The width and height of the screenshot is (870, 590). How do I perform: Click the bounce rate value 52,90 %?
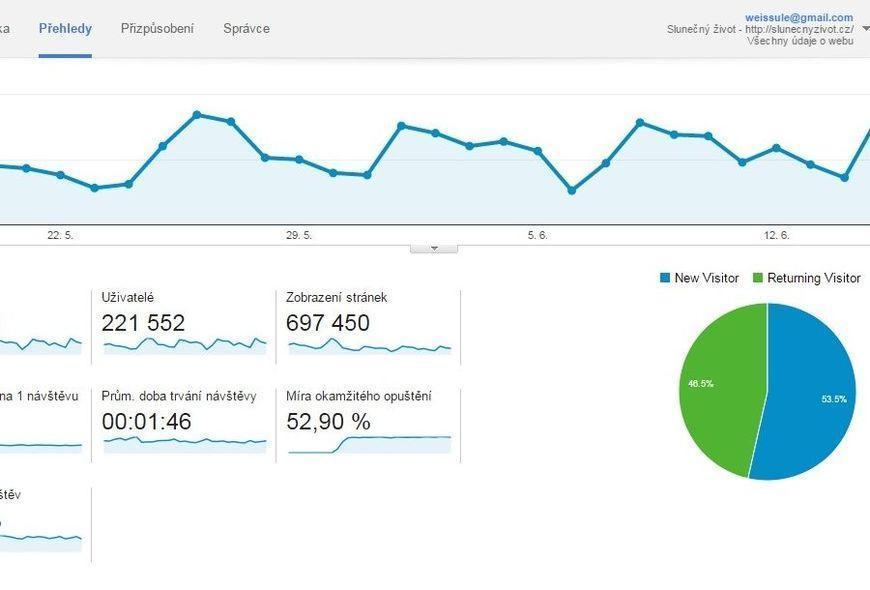328,422
